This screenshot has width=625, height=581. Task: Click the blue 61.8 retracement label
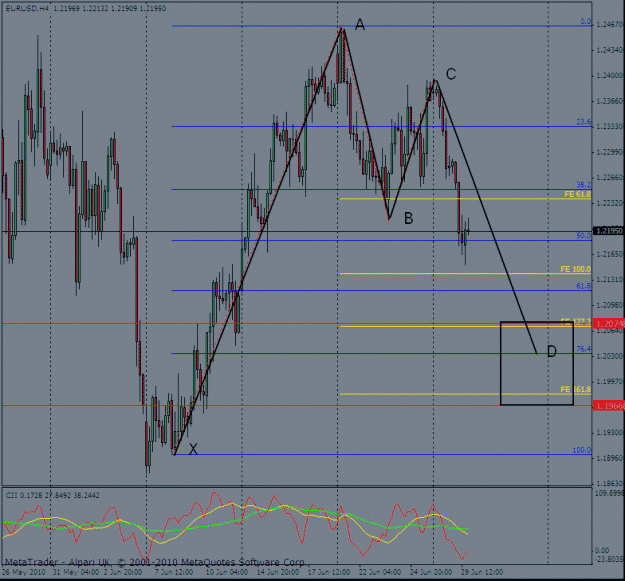(584, 286)
